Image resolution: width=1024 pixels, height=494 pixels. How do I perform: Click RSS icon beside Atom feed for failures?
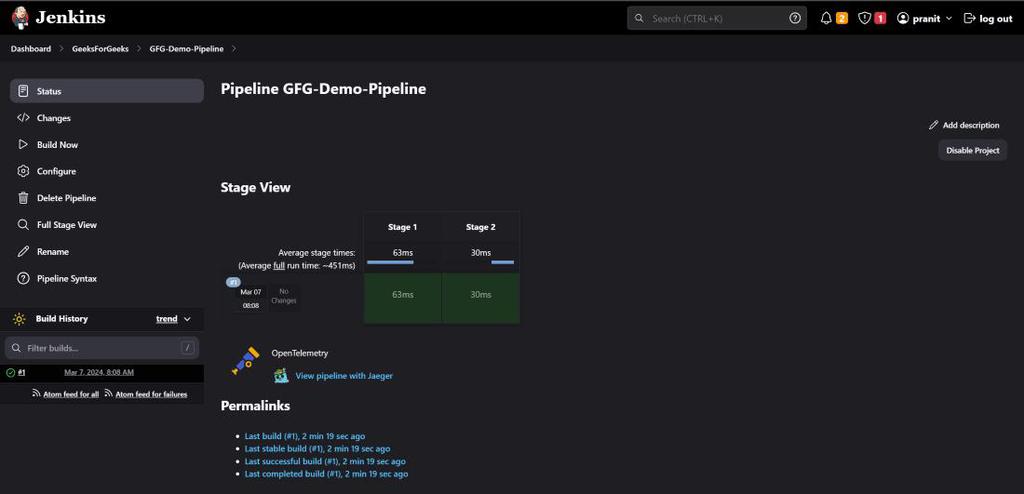coord(109,394)
